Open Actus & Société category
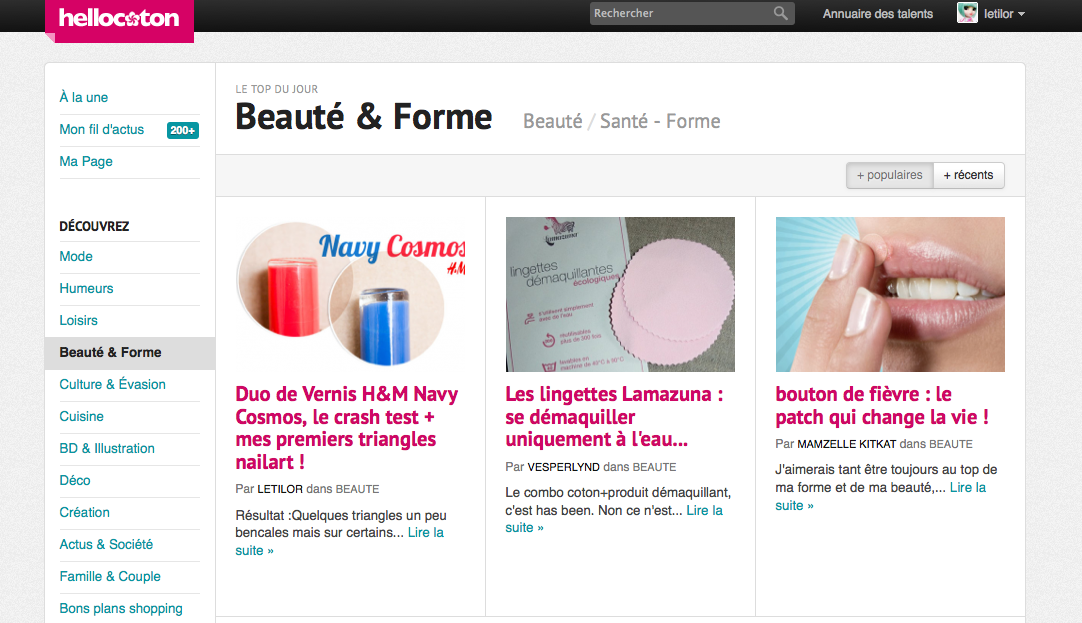The image size is (1082, 623). pyautogui.click(x=106, y=544)
